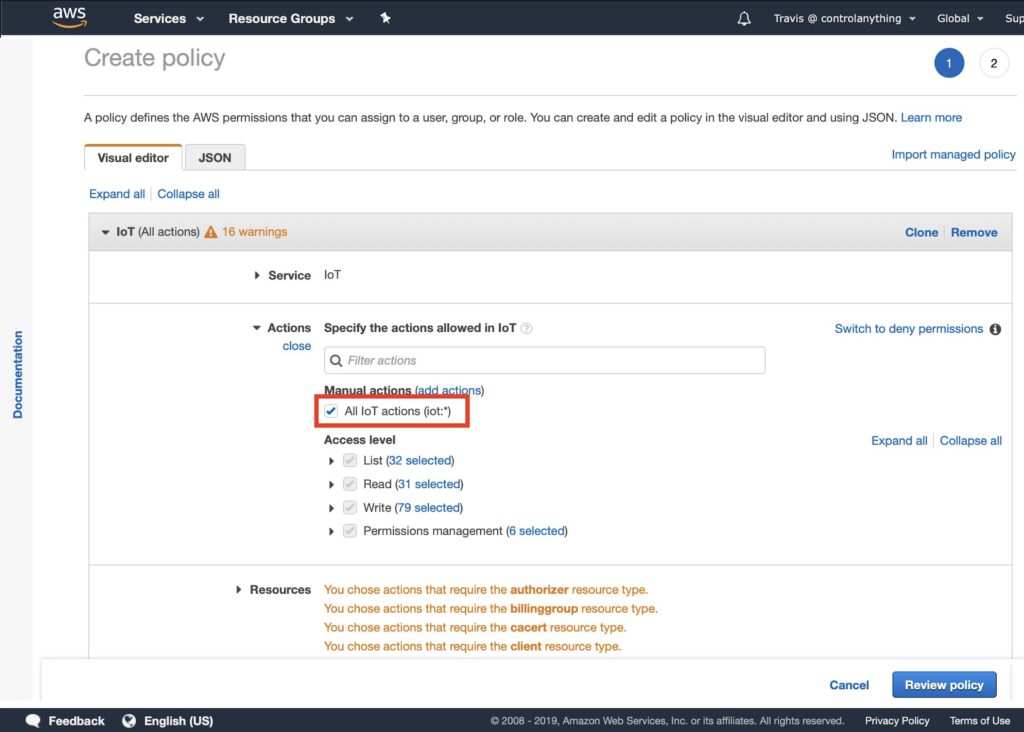Select the Visual editor tab
The height and width of the screenshot is (732, 1024).
(133, 157)
